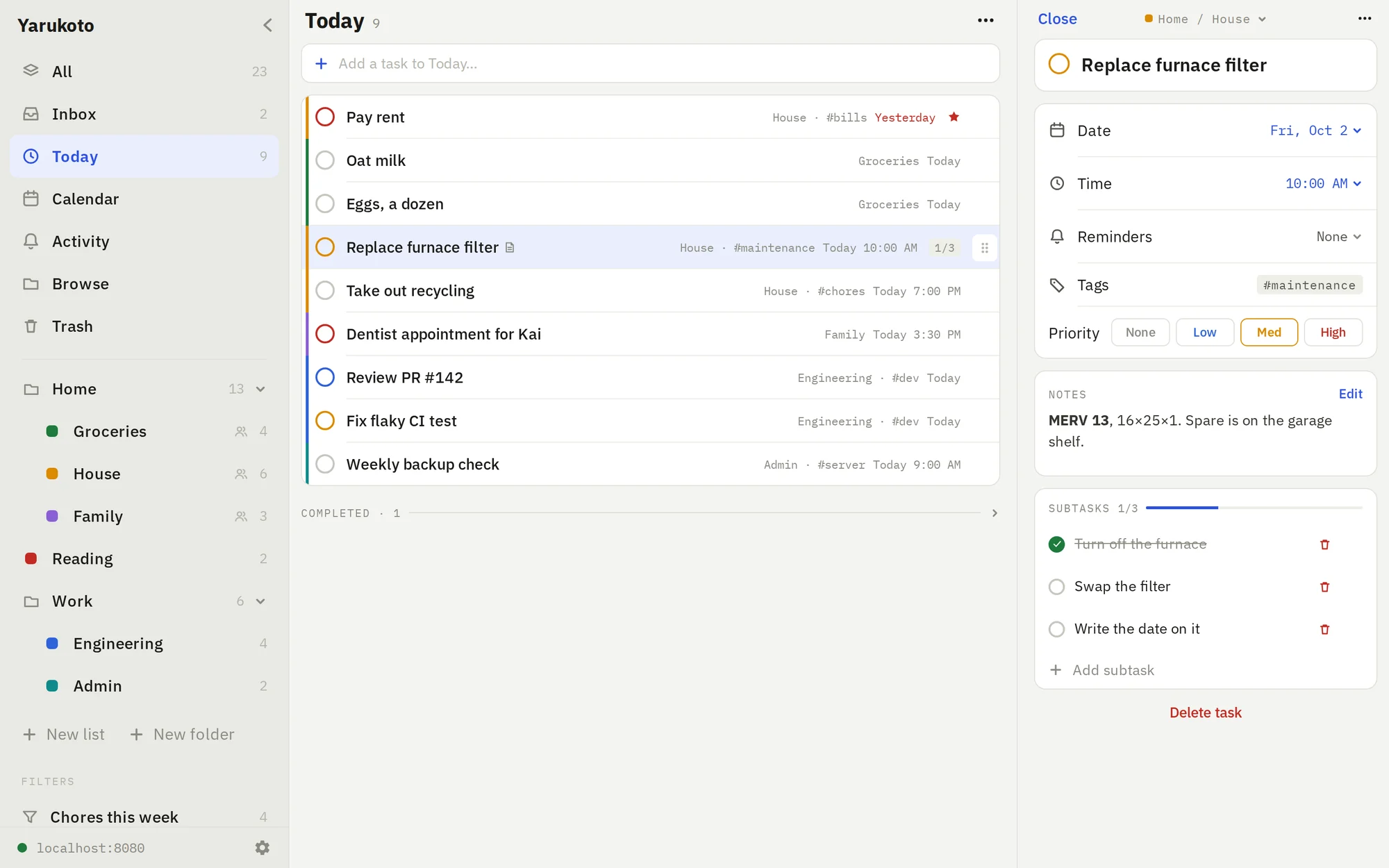Expand the Completed section arrow

pyautogui.click(x=995, y=513)
